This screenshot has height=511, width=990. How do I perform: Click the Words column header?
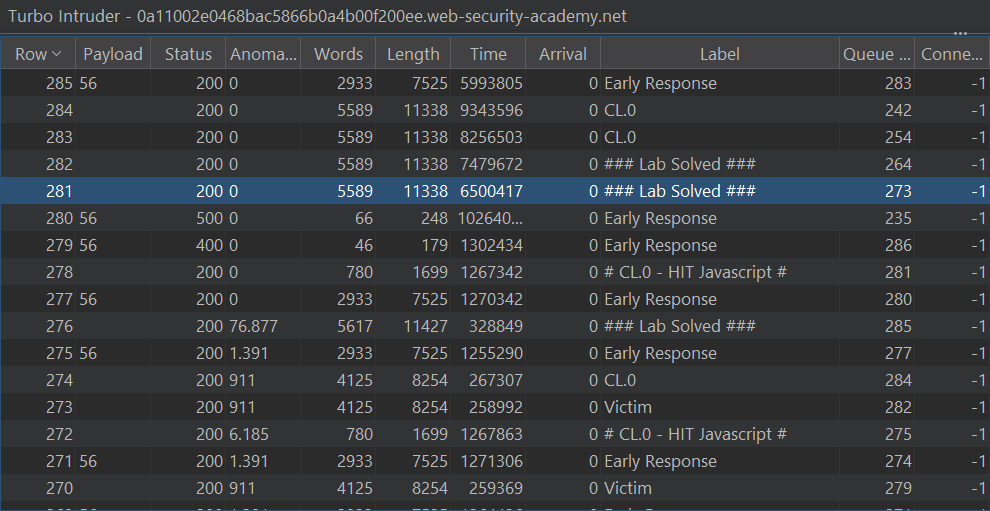click(338, 54)
